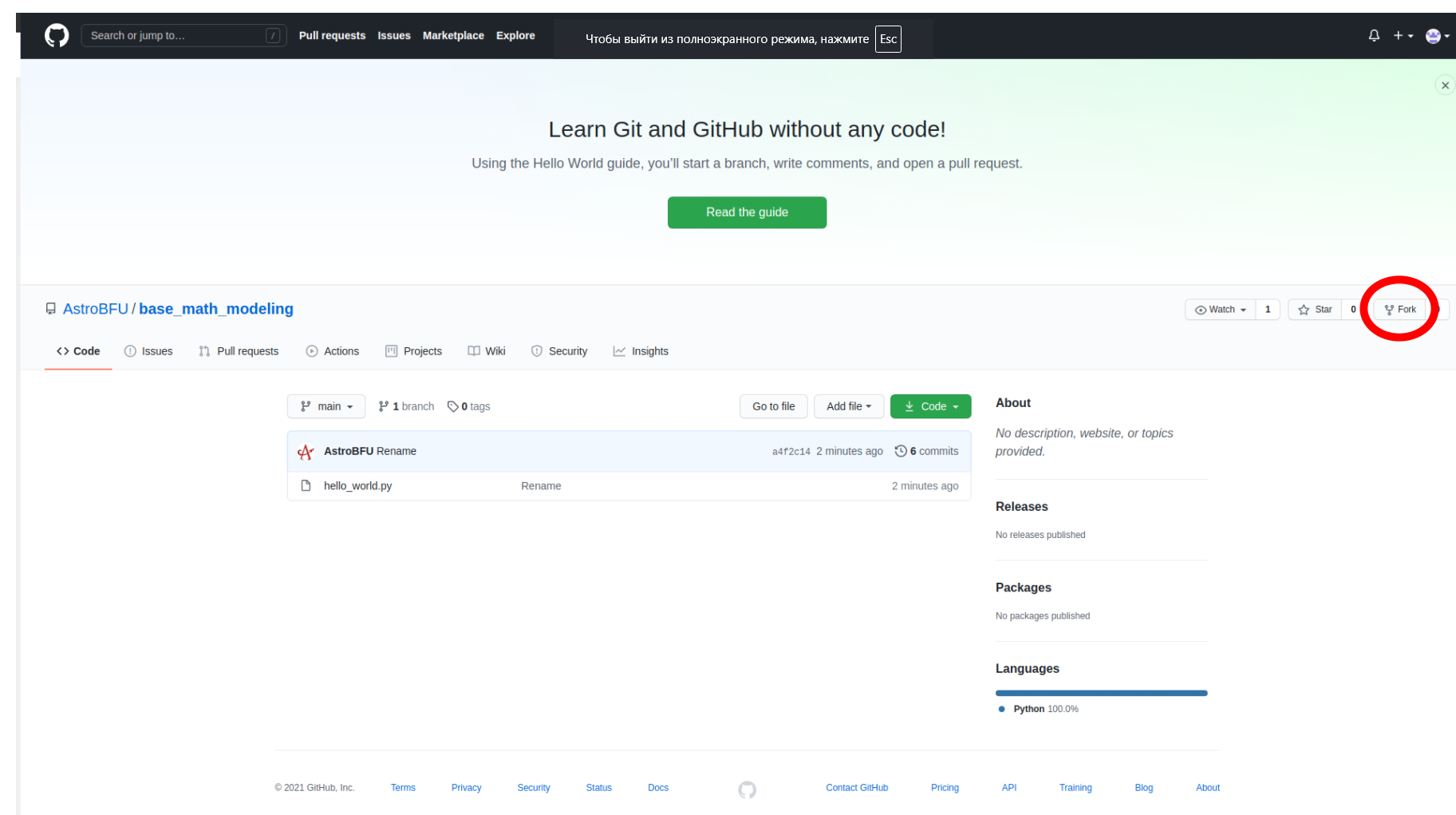This screenshot has height=815, width=1456.
Task: Open the latest Rename commit message
Action: (397, 451)
